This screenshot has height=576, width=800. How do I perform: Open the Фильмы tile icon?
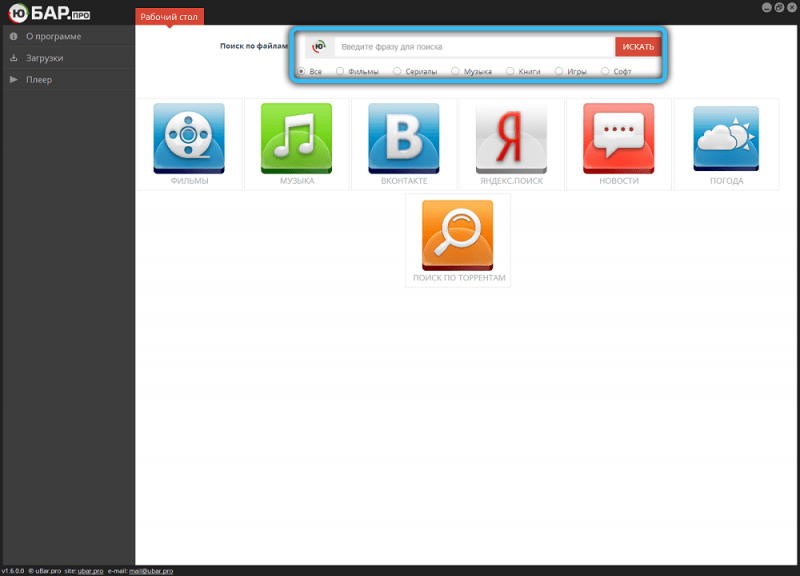click(189, 138)
